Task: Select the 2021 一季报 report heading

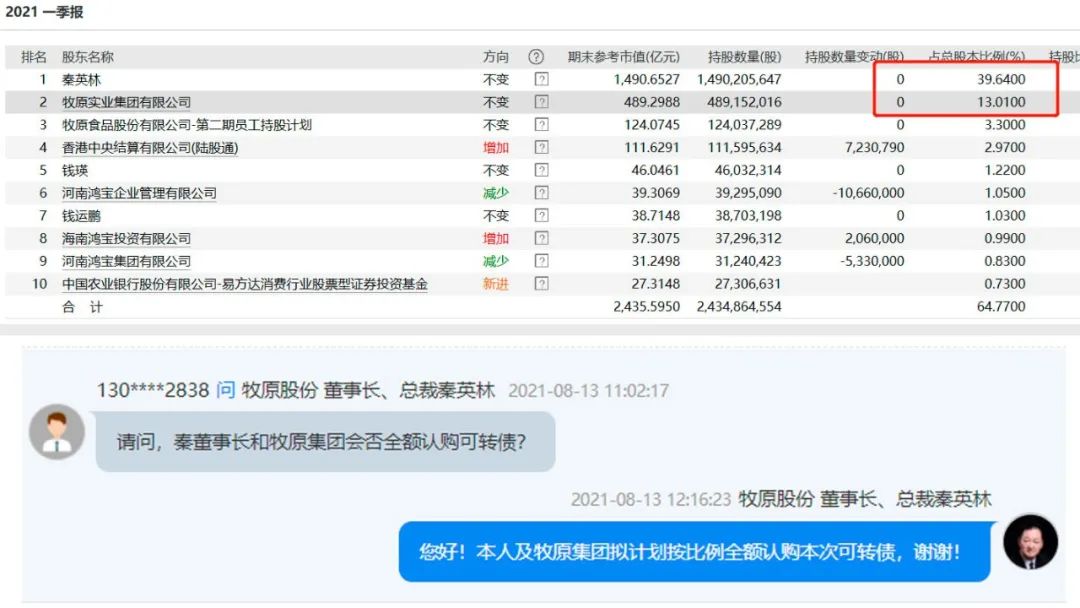Action: 45,12
